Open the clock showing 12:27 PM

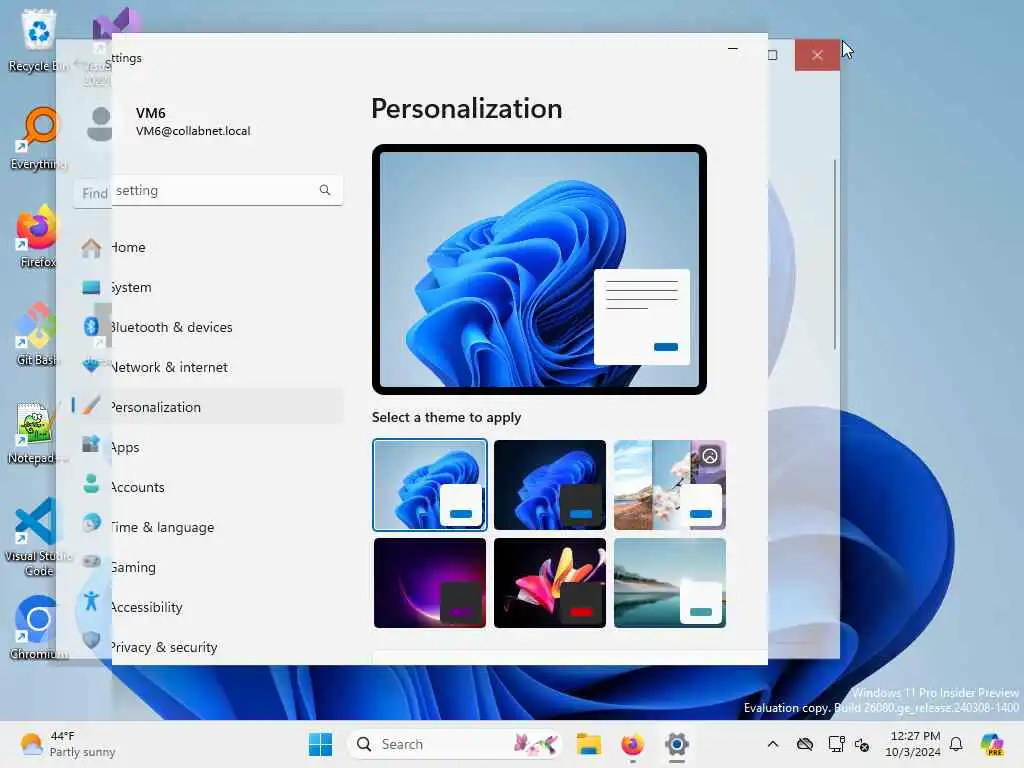914,744
